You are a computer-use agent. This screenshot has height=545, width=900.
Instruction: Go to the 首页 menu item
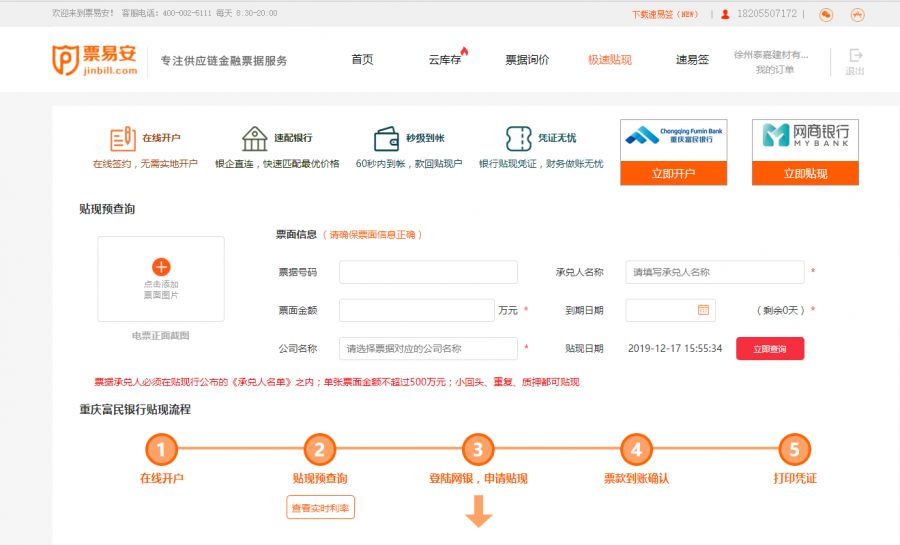click(x=362, y=59)
